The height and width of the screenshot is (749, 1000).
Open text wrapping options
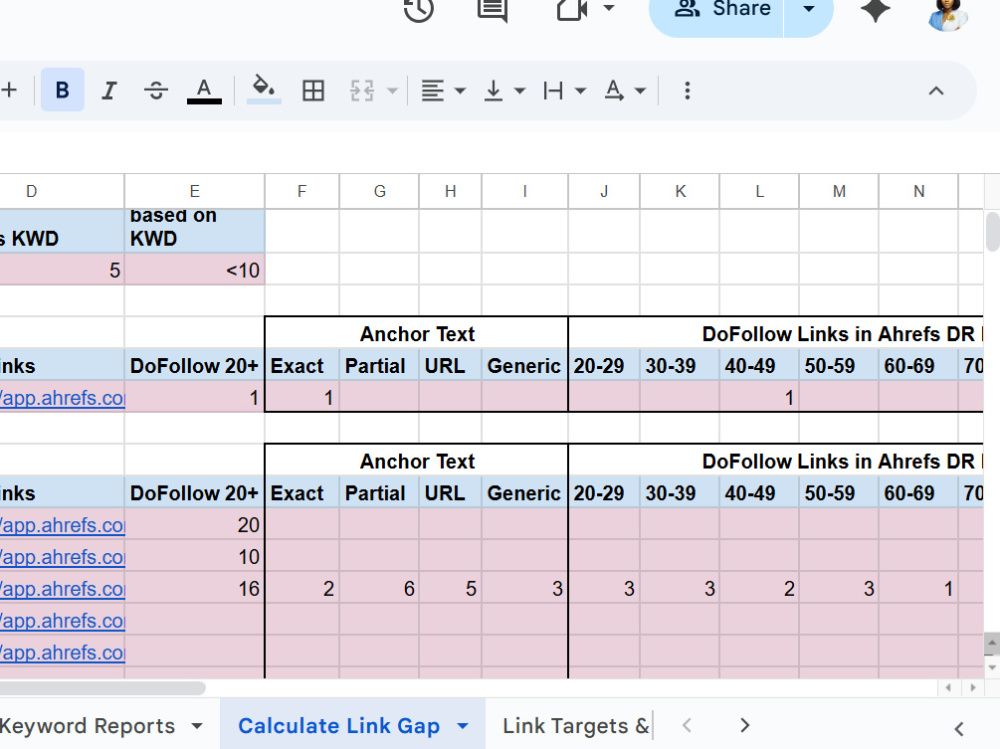[x=553, y=90]
